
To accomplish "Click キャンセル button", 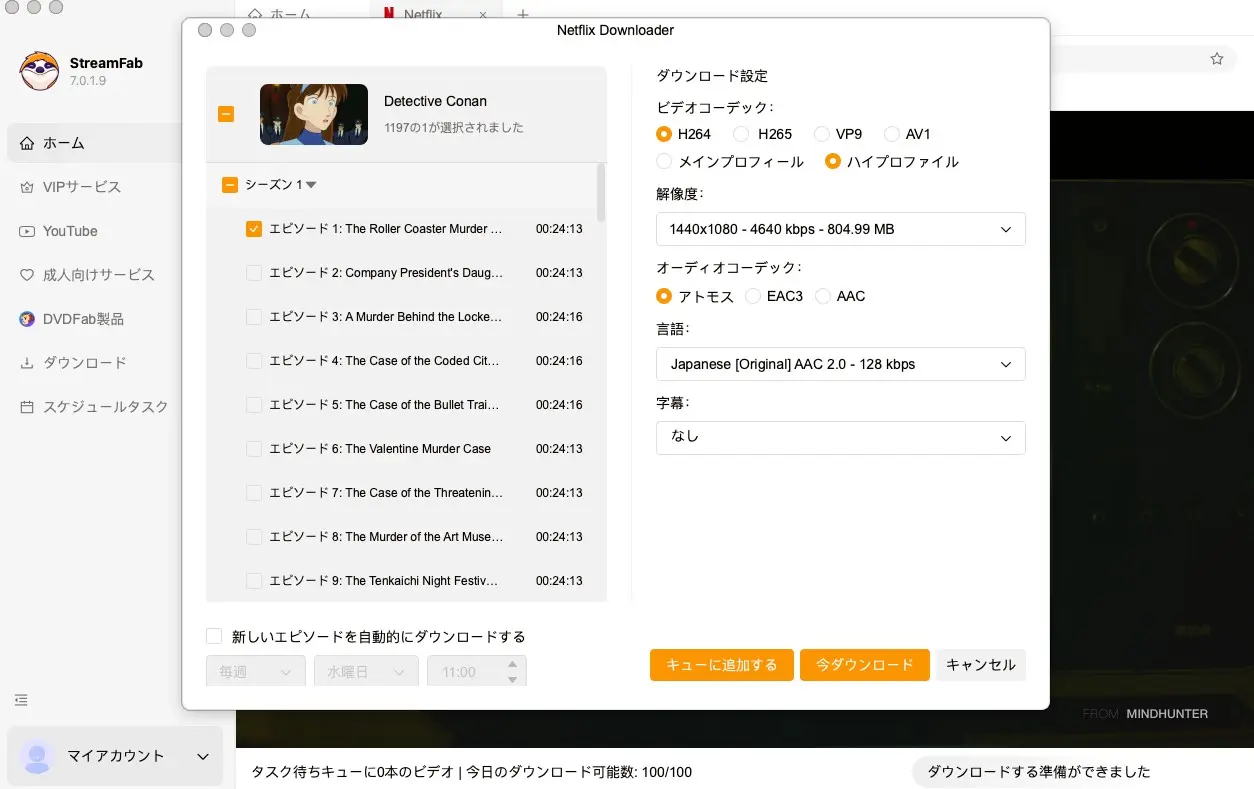I will [x=981, y=665].
